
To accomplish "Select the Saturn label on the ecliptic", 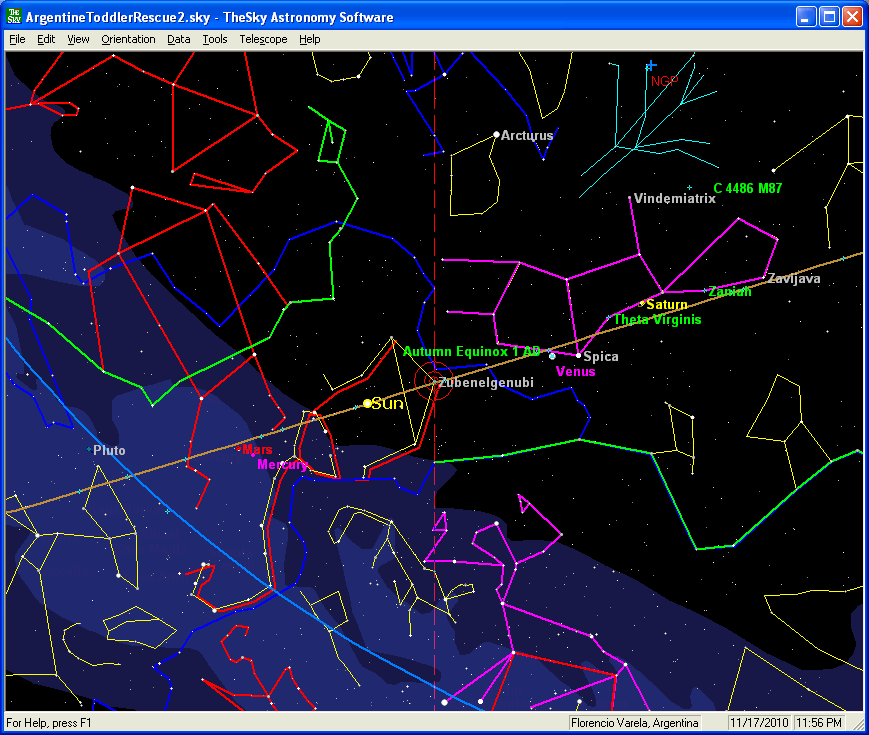I will pyautogui.click(x=666, y=305).
